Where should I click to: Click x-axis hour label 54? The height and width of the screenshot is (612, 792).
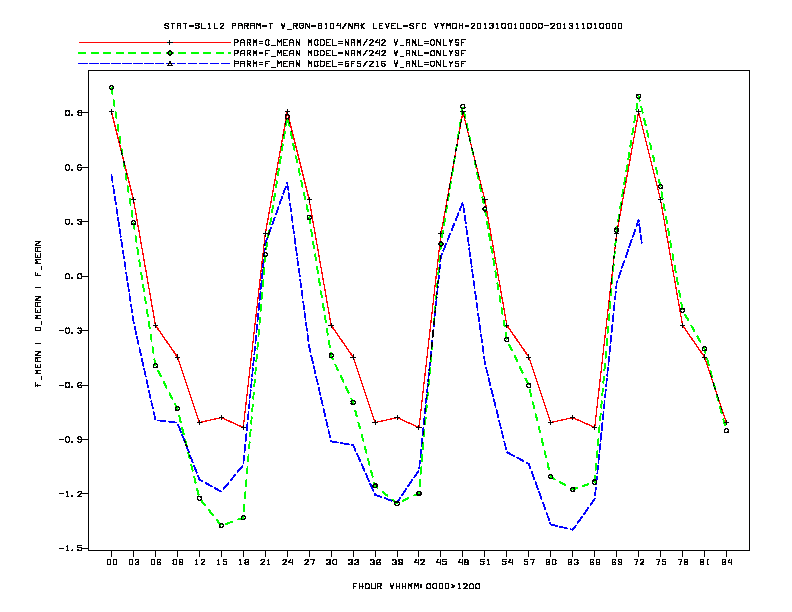[x=507, y=562]
